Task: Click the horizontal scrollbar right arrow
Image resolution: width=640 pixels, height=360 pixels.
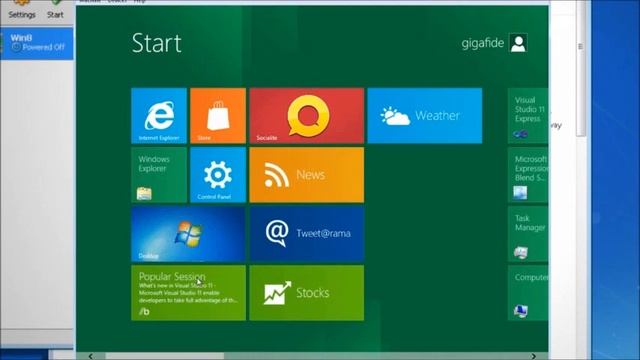Action: point(533,356)
